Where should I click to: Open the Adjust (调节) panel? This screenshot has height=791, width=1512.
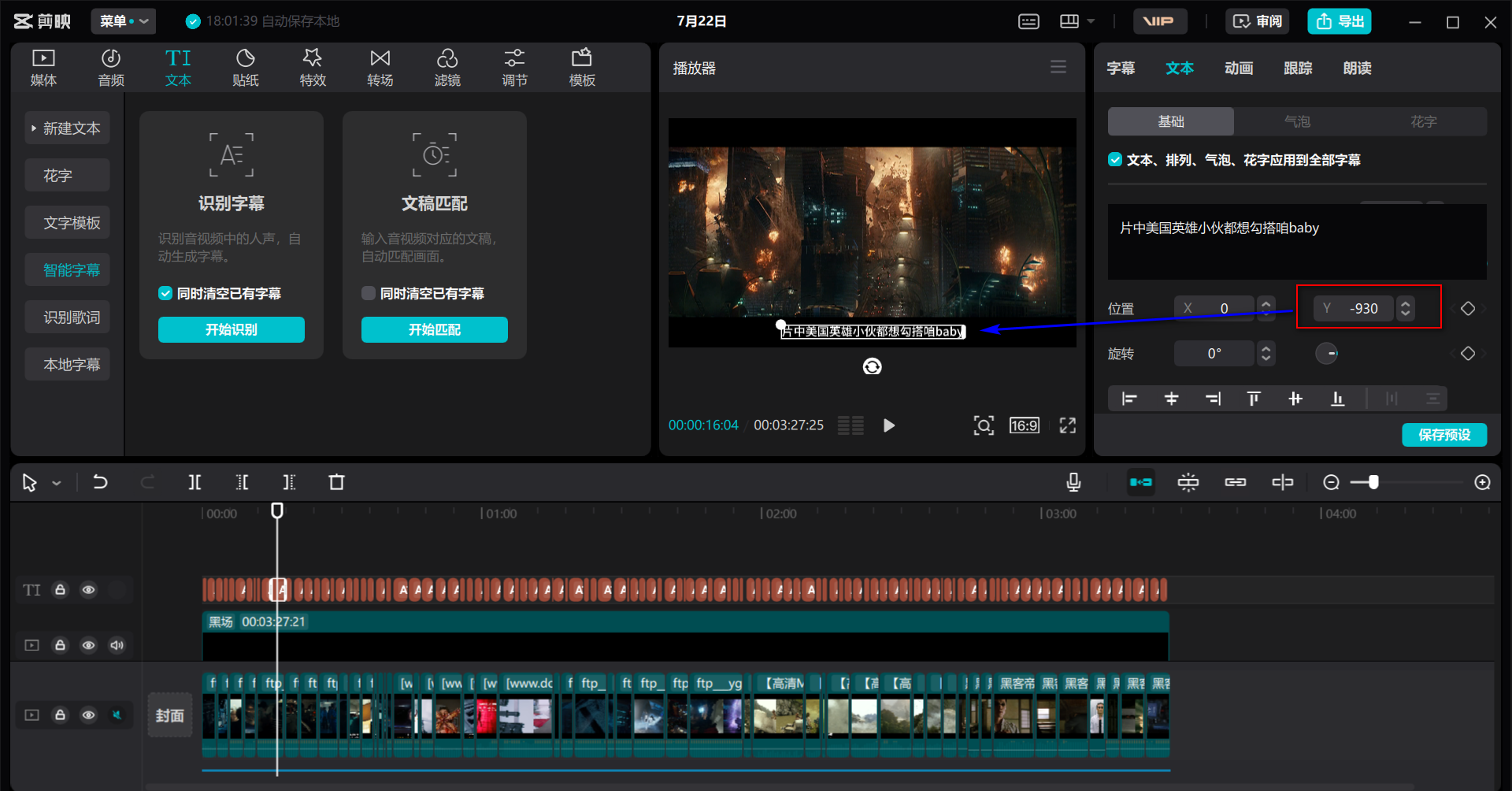point(515,68)
